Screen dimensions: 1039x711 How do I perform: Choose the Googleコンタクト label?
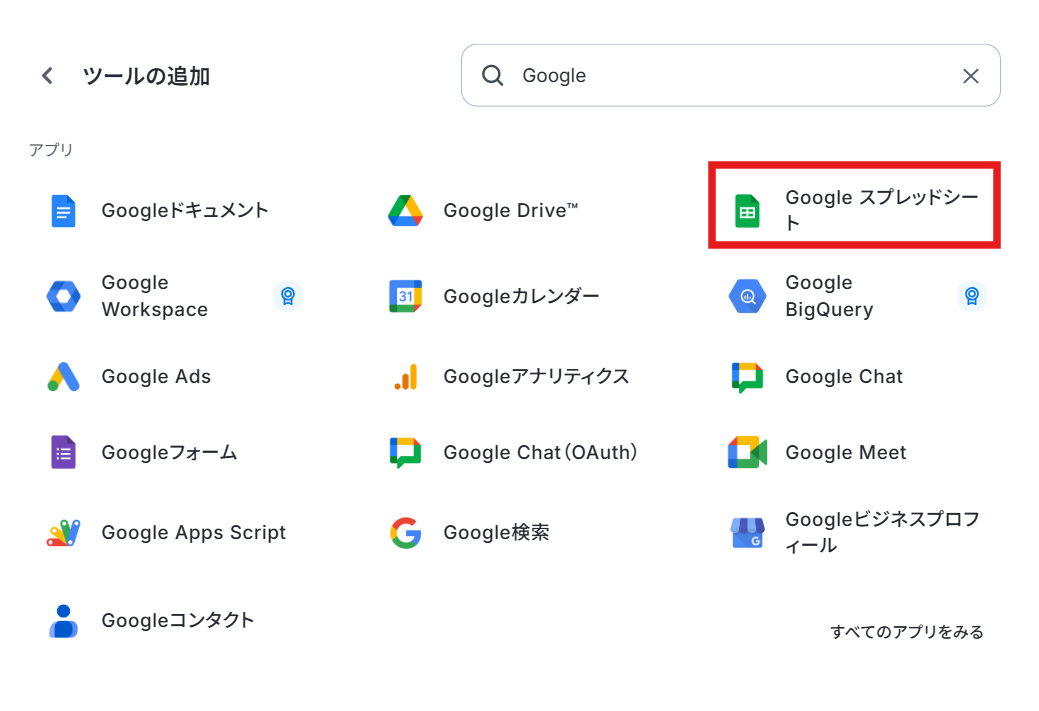pyautogui.click(x=178, y=621)
